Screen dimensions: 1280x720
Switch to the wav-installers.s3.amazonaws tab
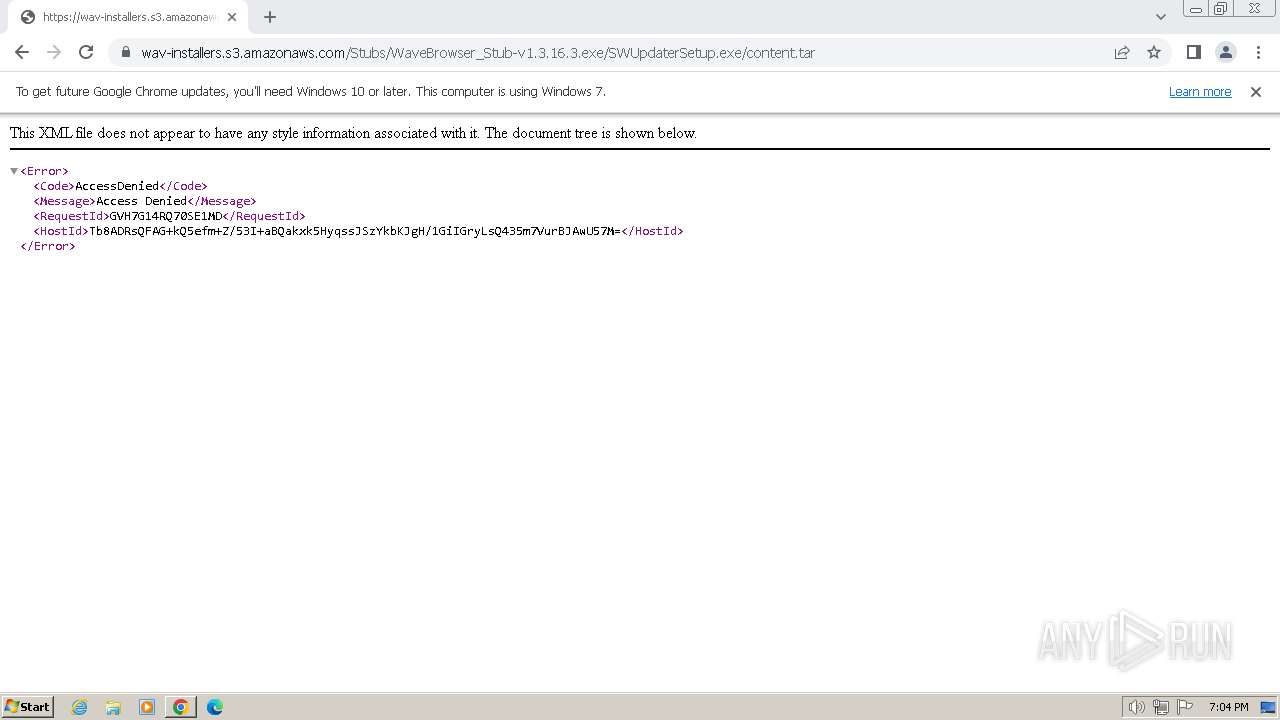click(128, 17)
